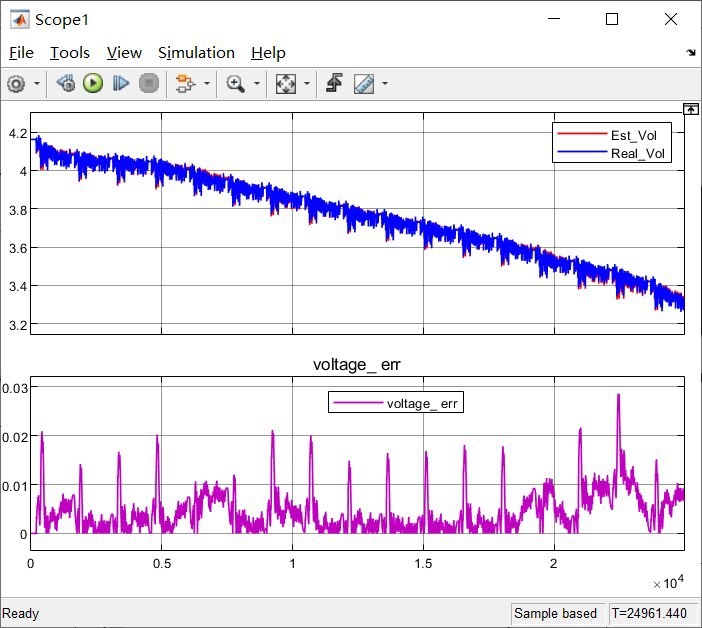Click the Stop simulation button
Image resolution: width=702 pixels, height=628 pixels.
click(x=149, y=83)
